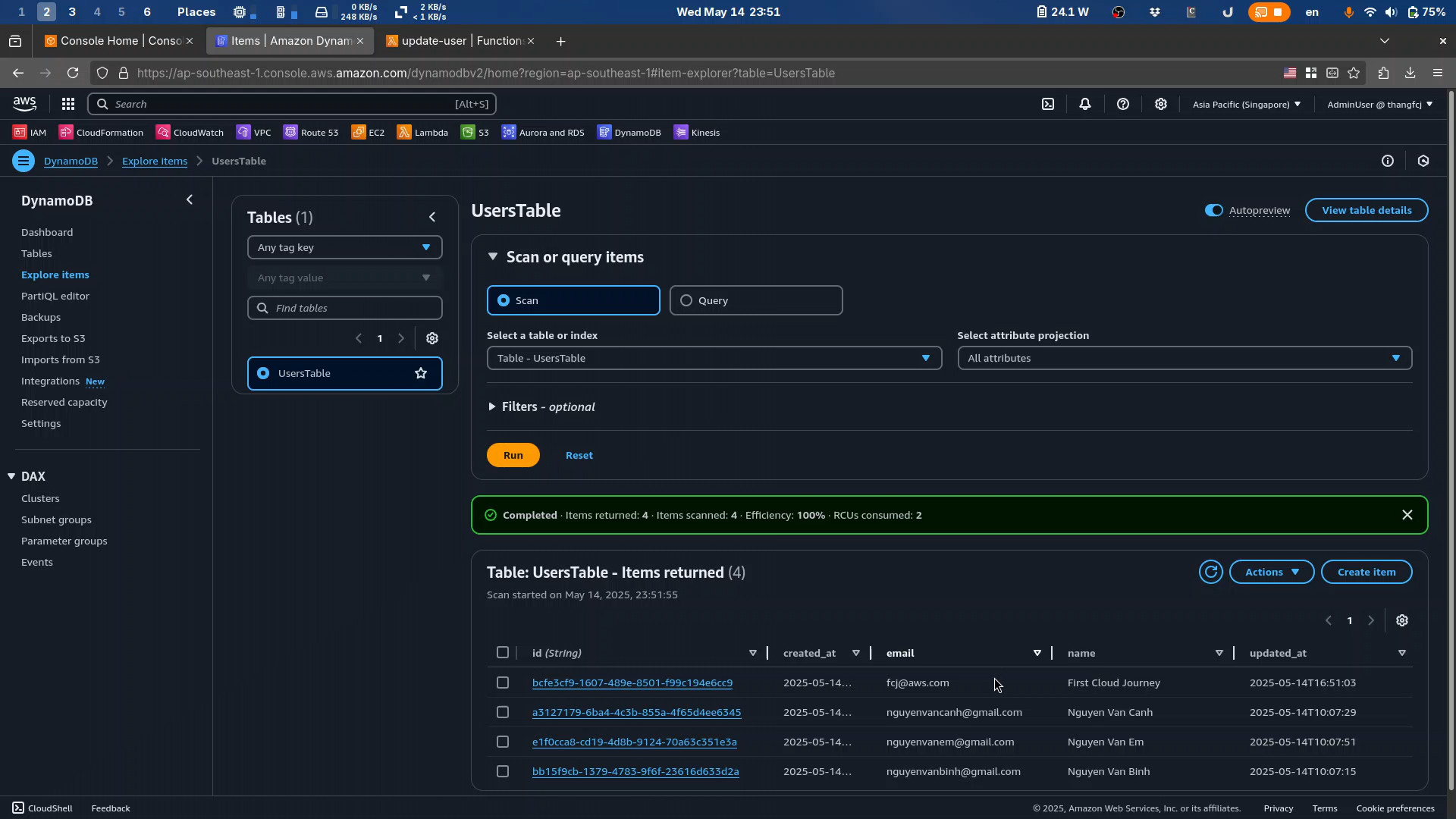Open the Route 53 shortcut
This screenshot has width=1456, height=819.
tap(311, 132)
